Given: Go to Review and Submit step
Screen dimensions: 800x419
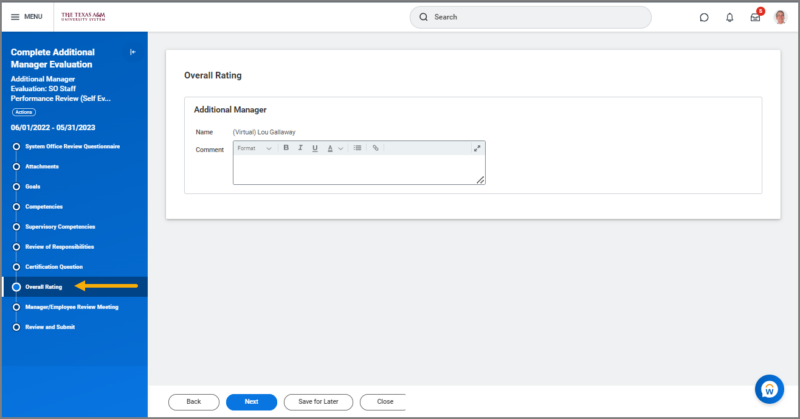Looking at the screenshot, I should pyautogui.click(x=50, y=327).
